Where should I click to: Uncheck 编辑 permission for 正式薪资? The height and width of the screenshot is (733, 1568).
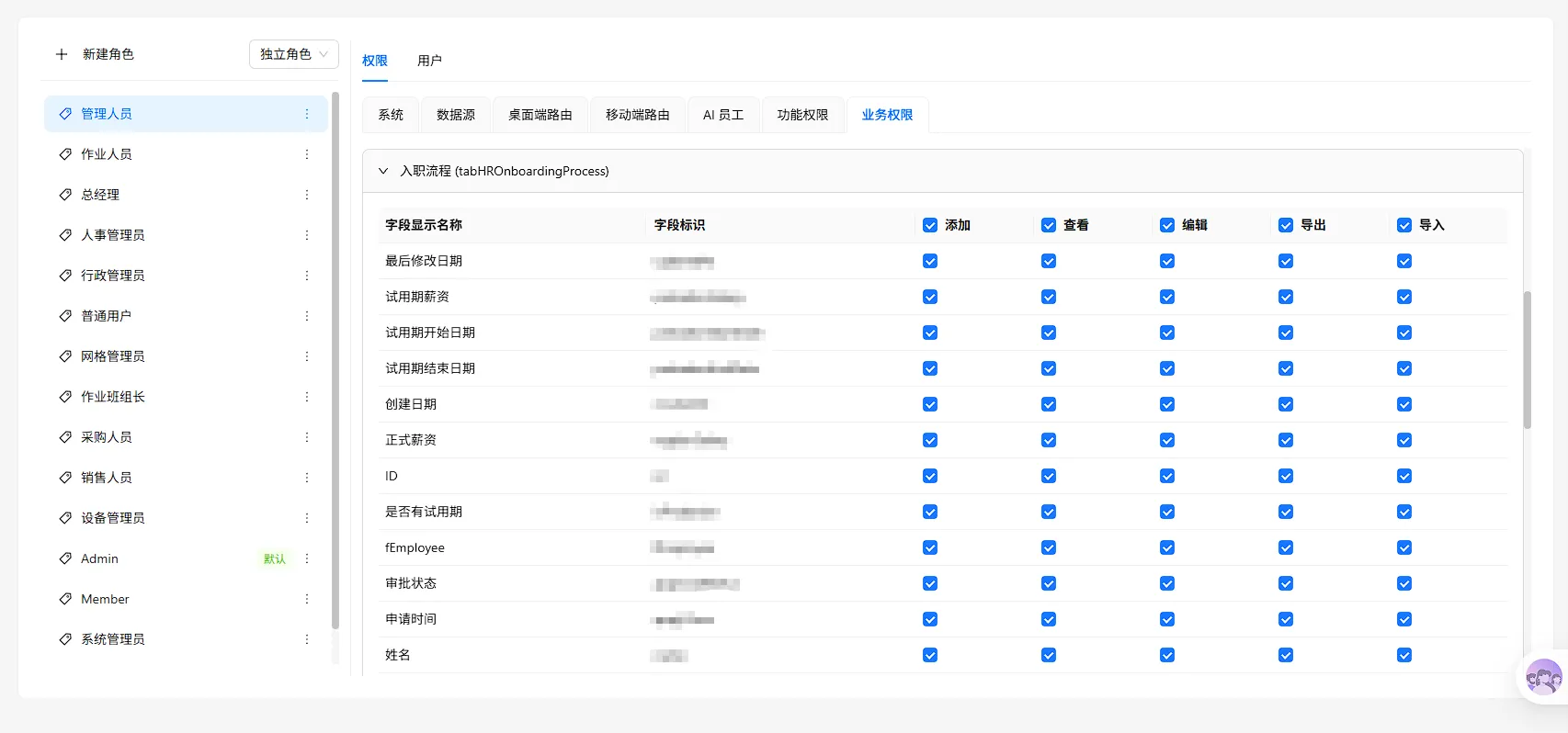[1167, 440]
